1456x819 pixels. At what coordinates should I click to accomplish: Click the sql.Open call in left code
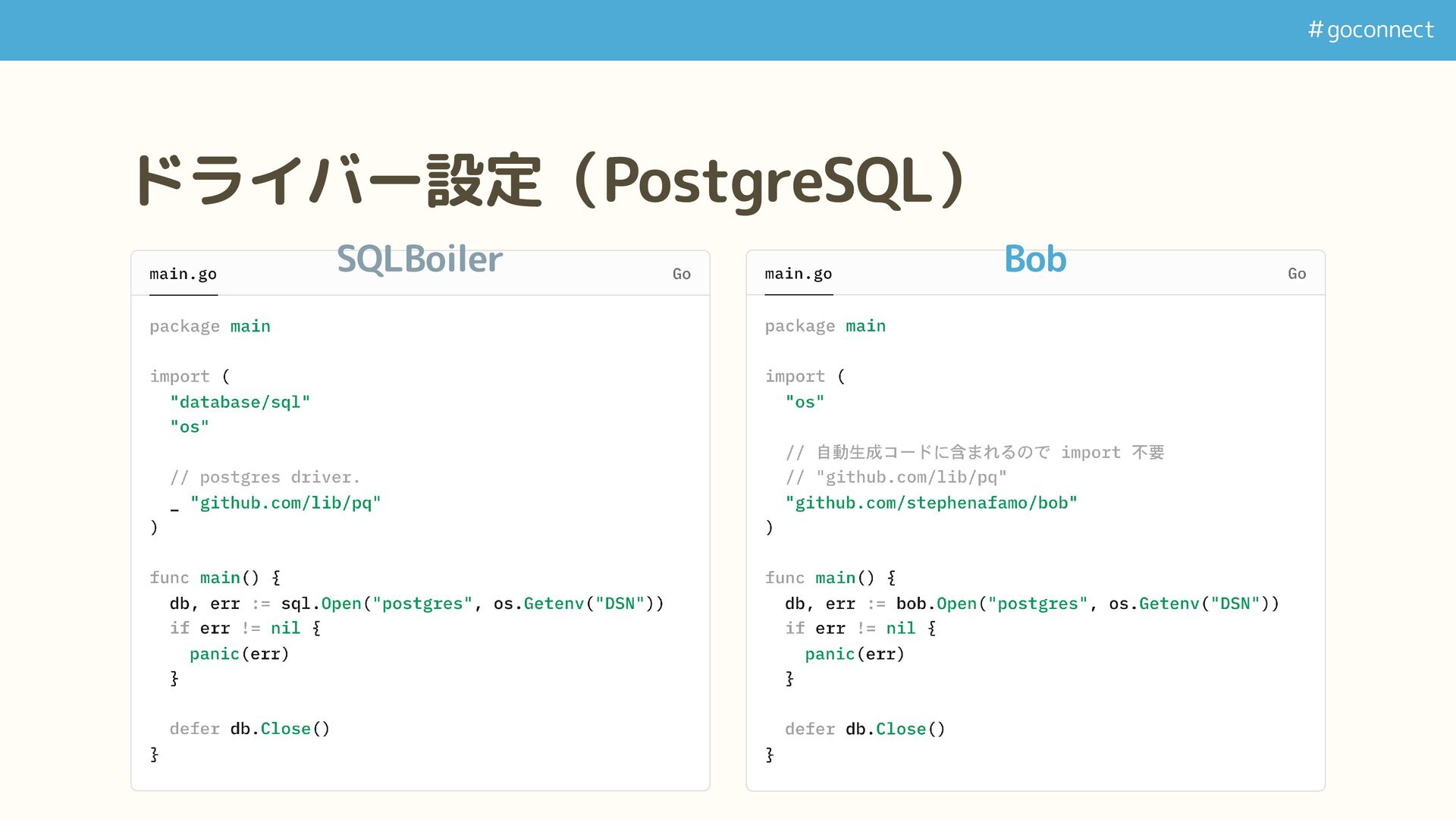[x=322, y=604]
